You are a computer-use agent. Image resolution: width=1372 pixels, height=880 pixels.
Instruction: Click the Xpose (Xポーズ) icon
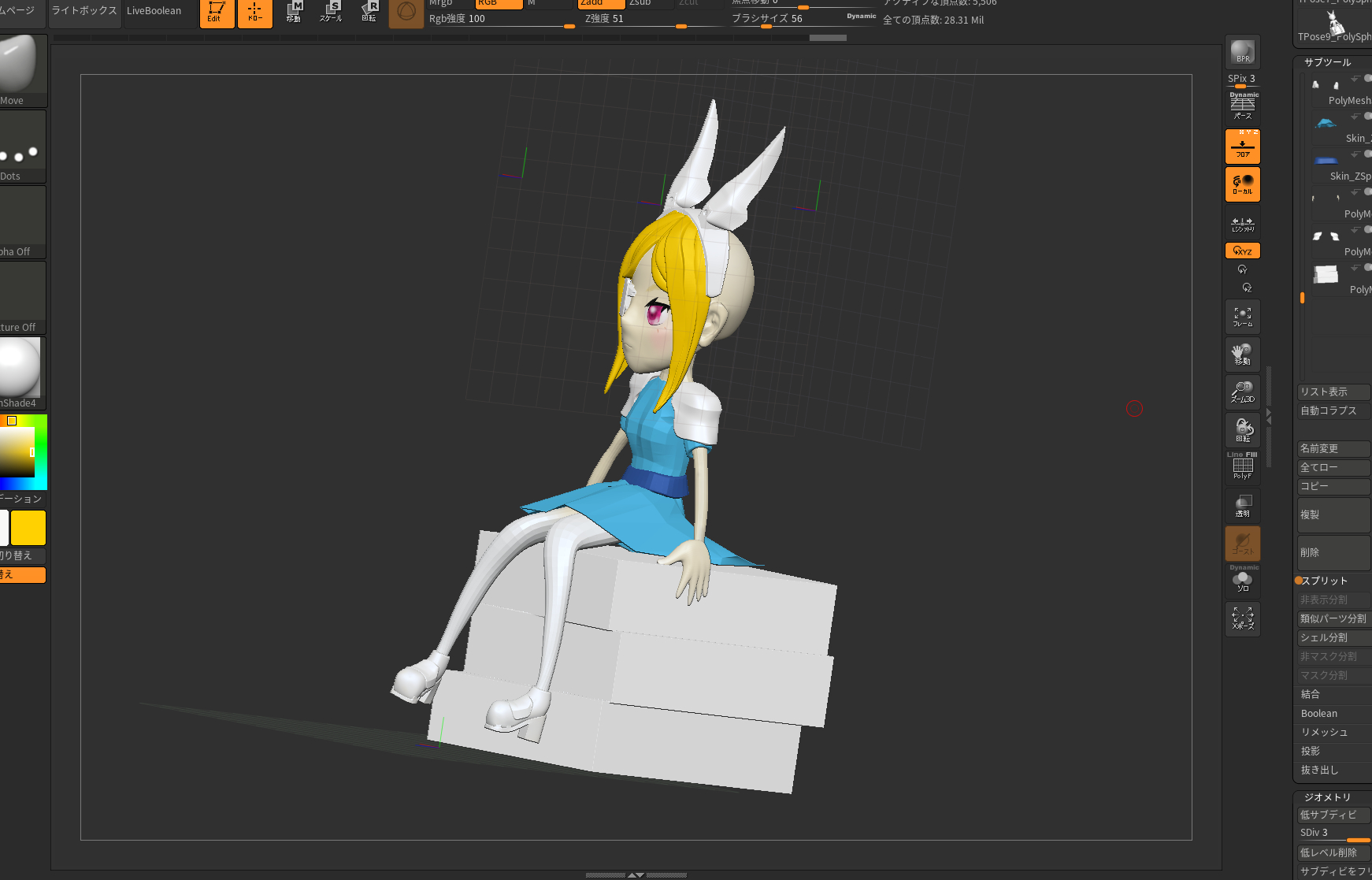coord(1243,619)
